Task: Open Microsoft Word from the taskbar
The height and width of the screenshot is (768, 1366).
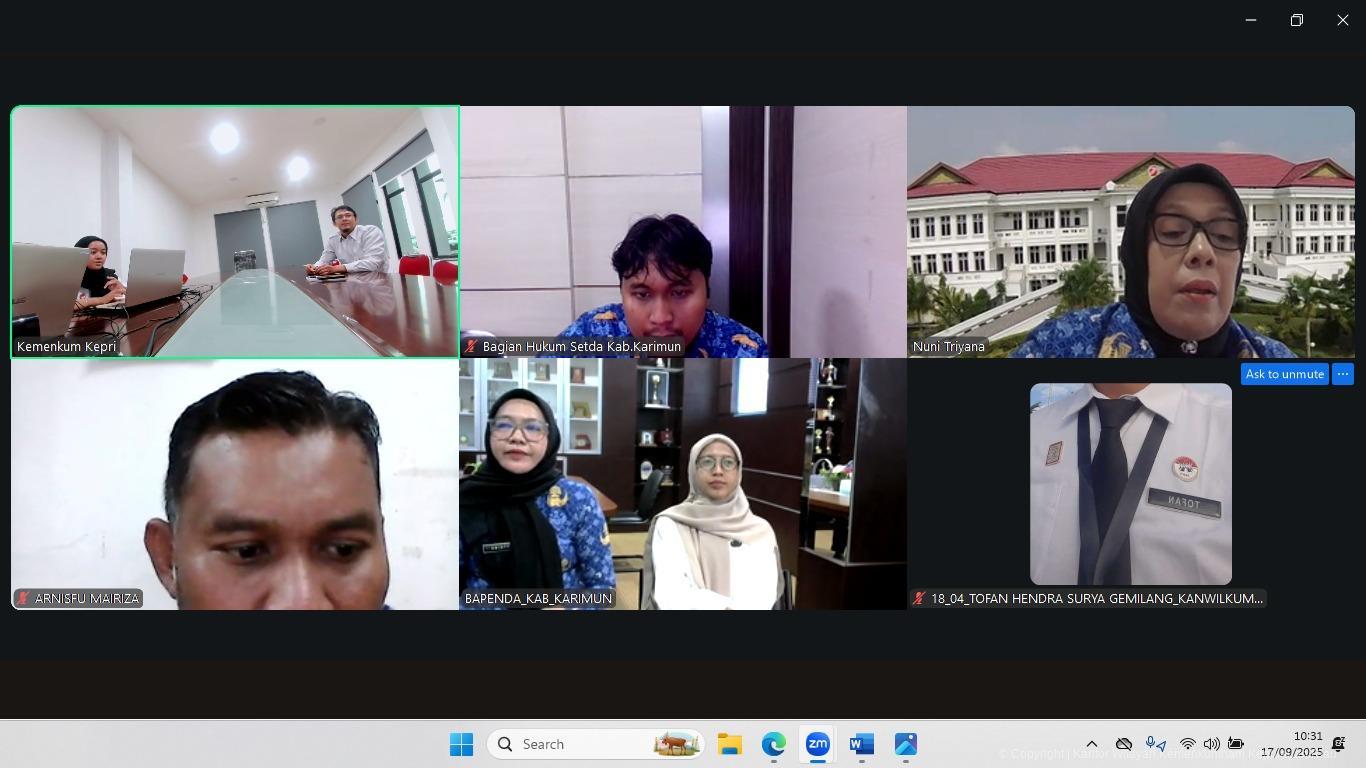Action: click(861, 744)
